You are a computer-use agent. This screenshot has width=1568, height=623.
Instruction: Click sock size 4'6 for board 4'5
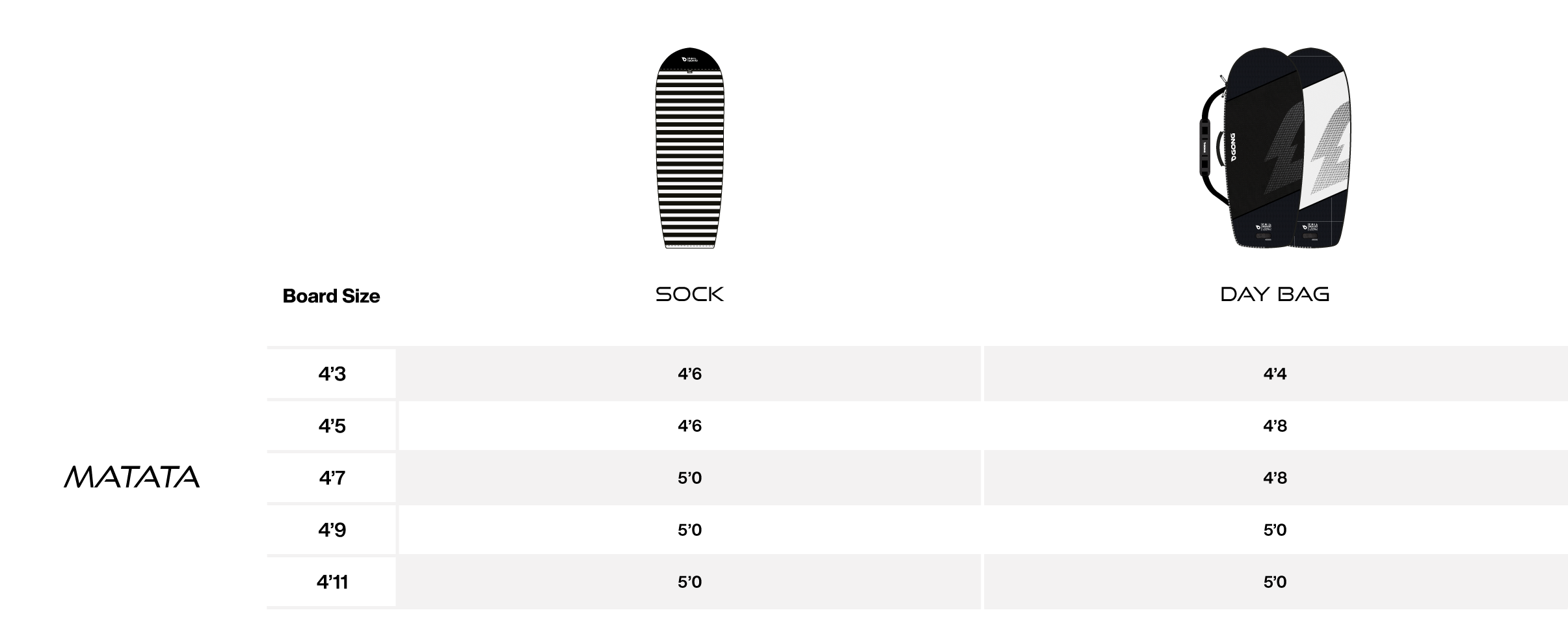[689, 426]
